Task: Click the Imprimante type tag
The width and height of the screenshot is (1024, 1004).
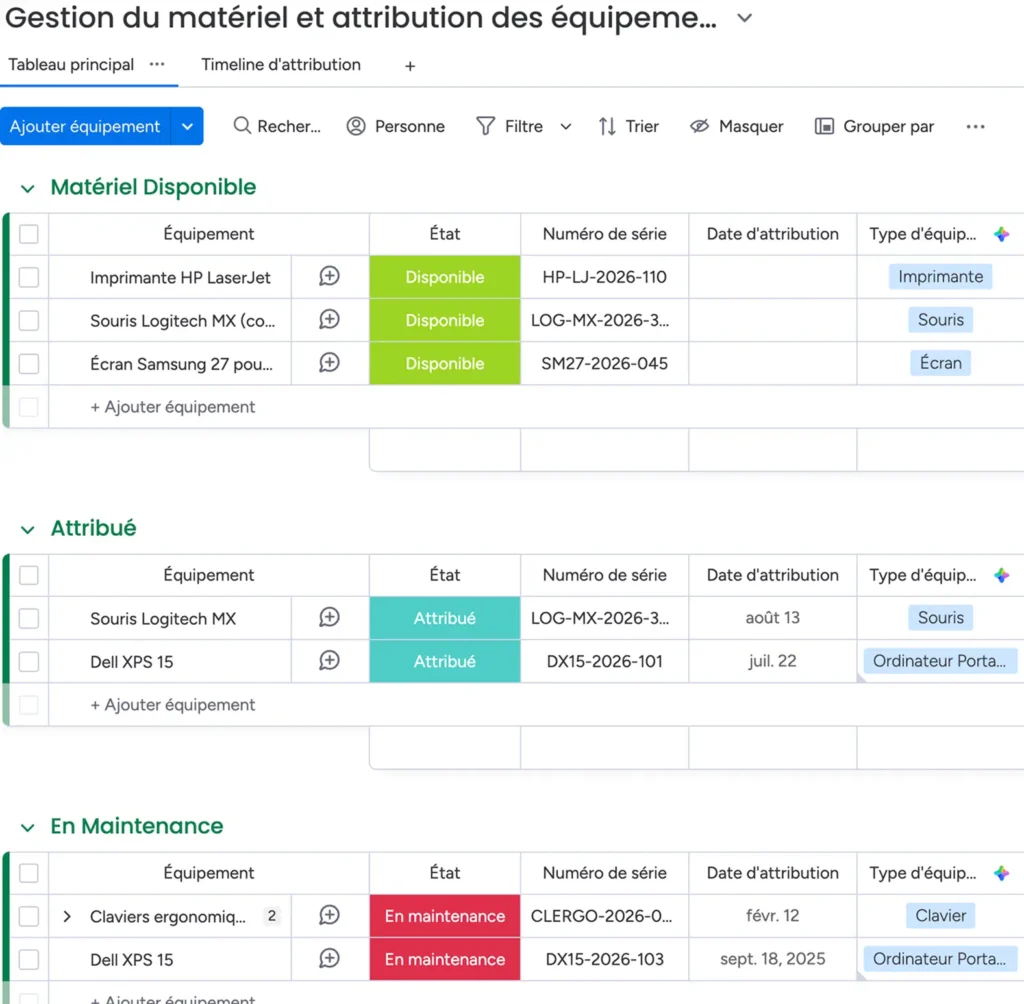Action: click(940, 276)
